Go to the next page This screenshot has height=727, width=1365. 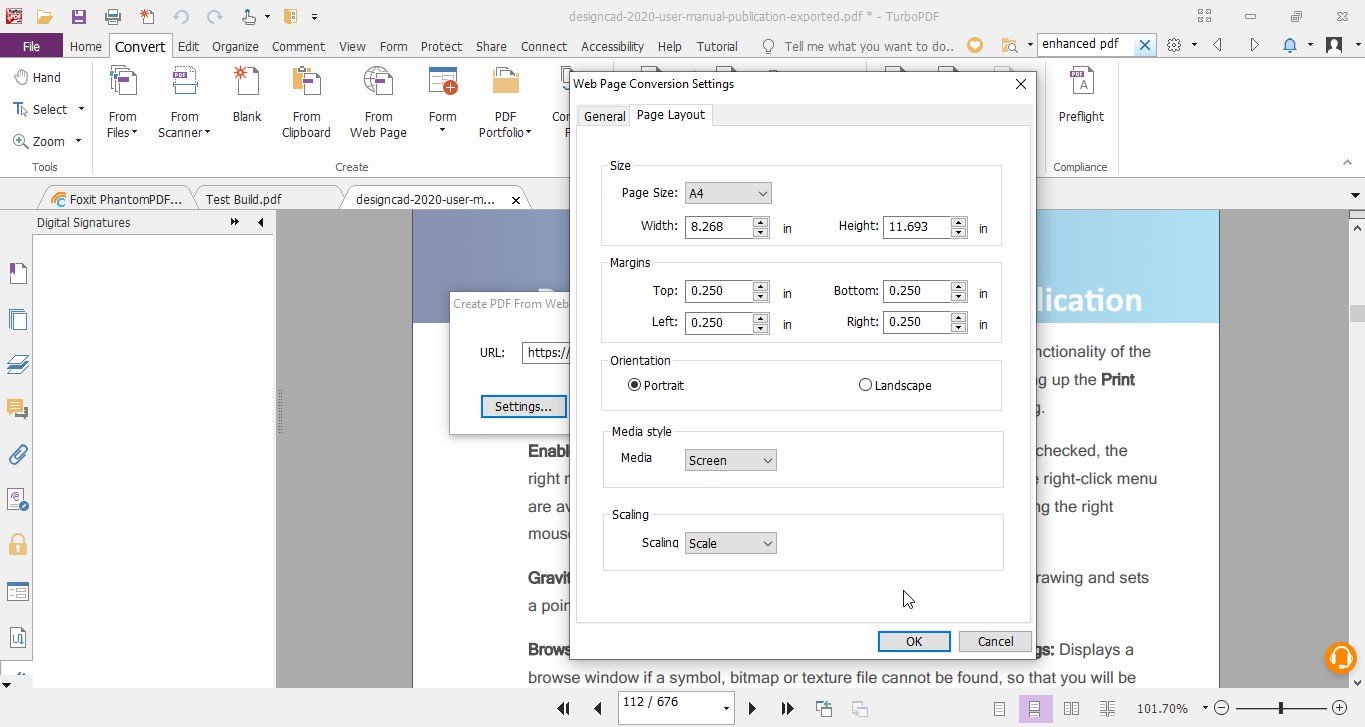pos(752,708)
